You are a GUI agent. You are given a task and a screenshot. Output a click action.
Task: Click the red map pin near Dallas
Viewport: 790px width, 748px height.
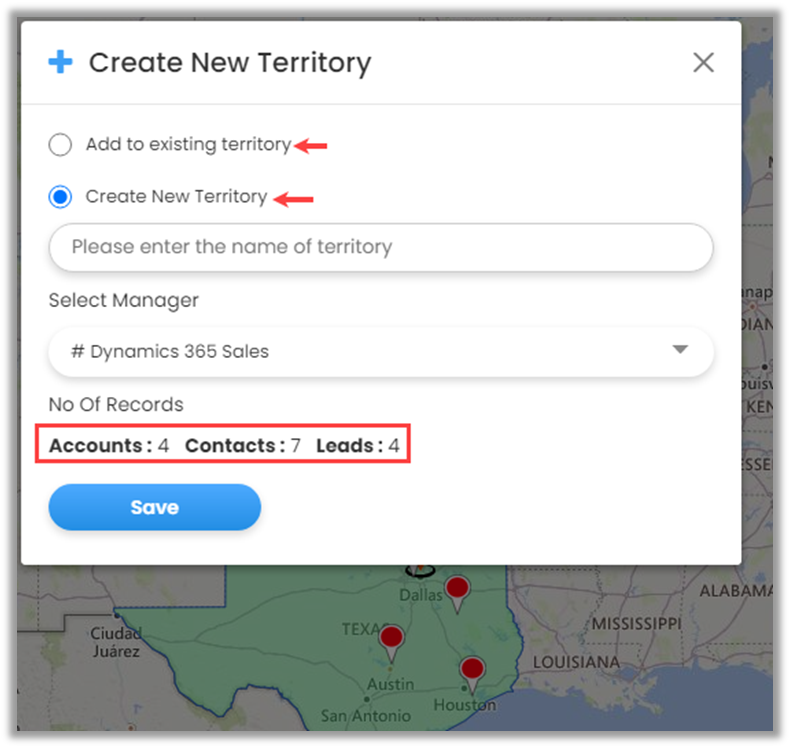point(457,590)
